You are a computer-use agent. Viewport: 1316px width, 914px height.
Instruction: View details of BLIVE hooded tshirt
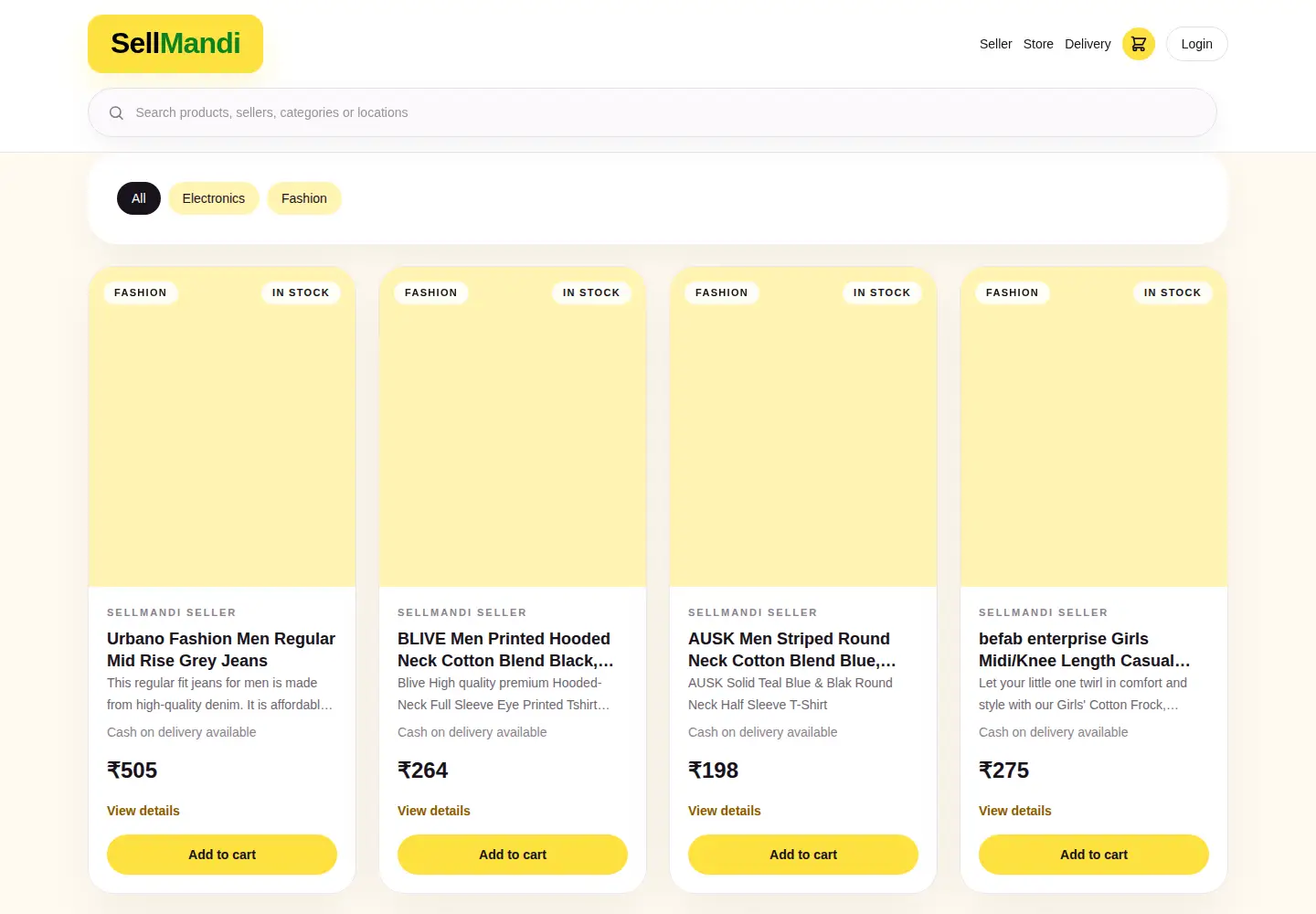(434, 811)
